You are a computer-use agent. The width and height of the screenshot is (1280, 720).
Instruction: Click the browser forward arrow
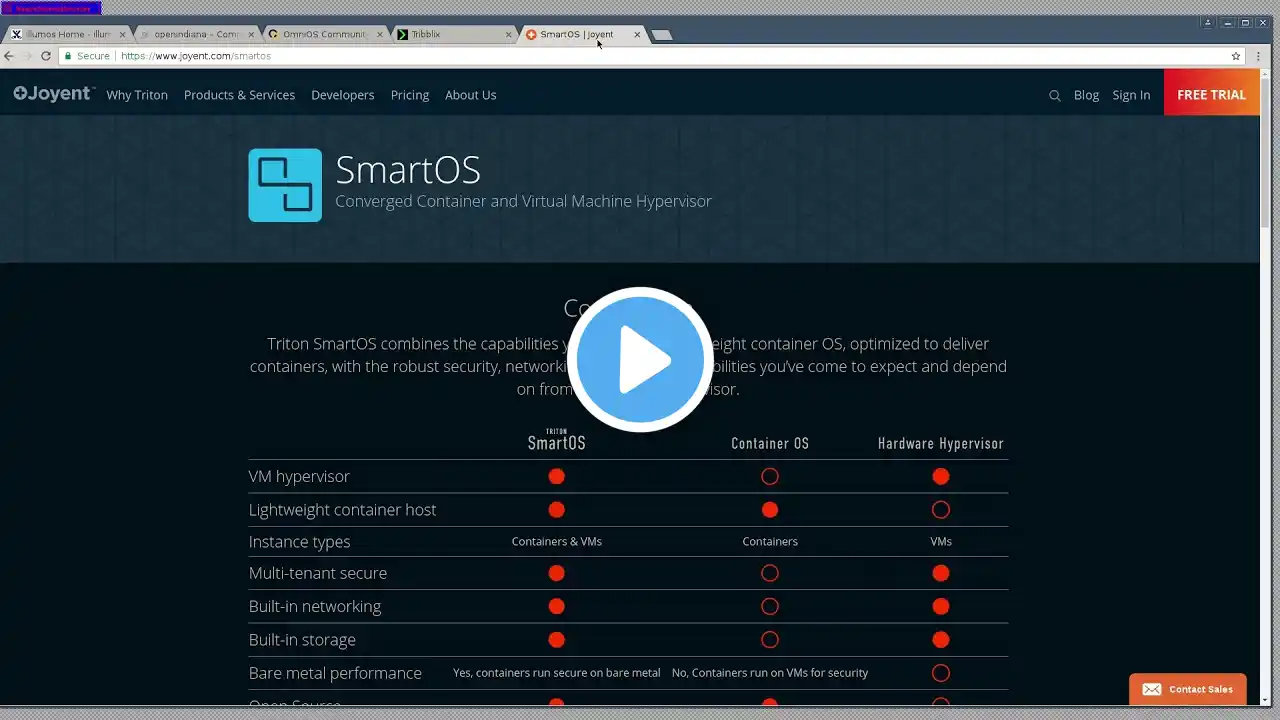coord(27,56)
